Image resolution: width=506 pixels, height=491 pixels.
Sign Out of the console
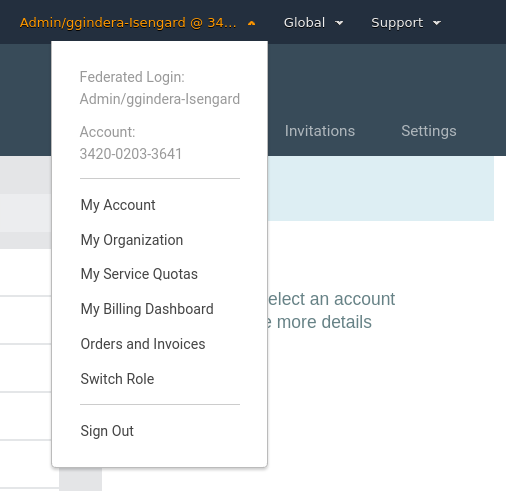point(107,431)
